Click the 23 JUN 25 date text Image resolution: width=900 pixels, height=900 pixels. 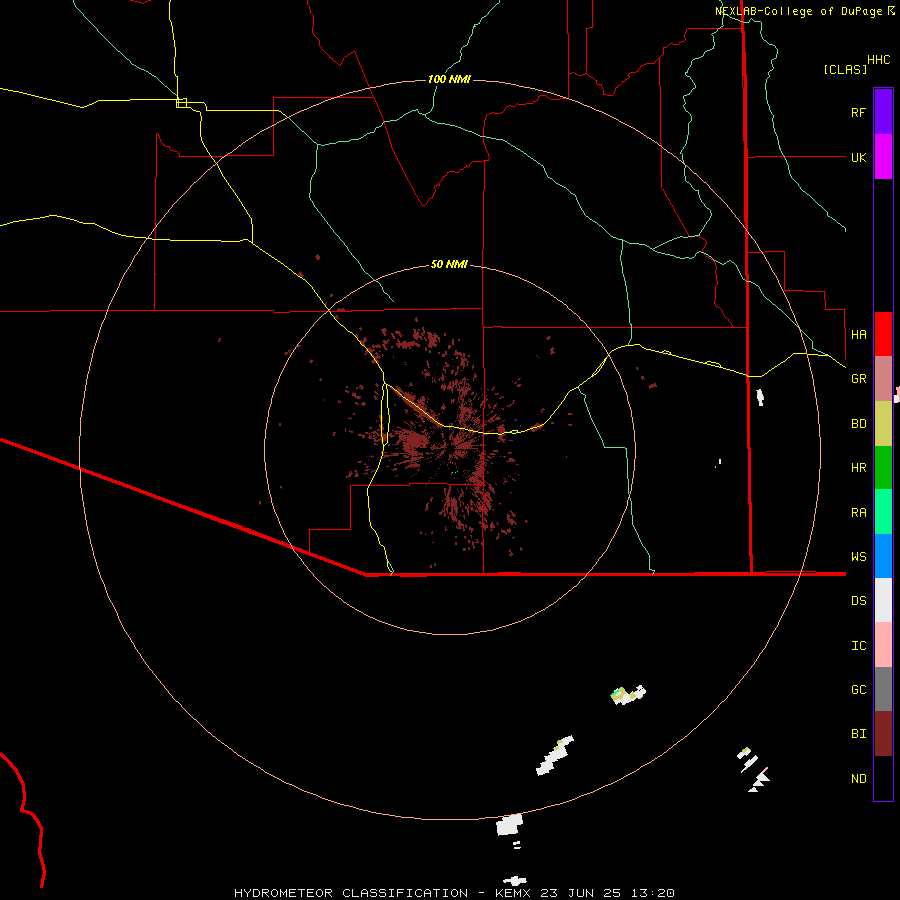(580, 893)
